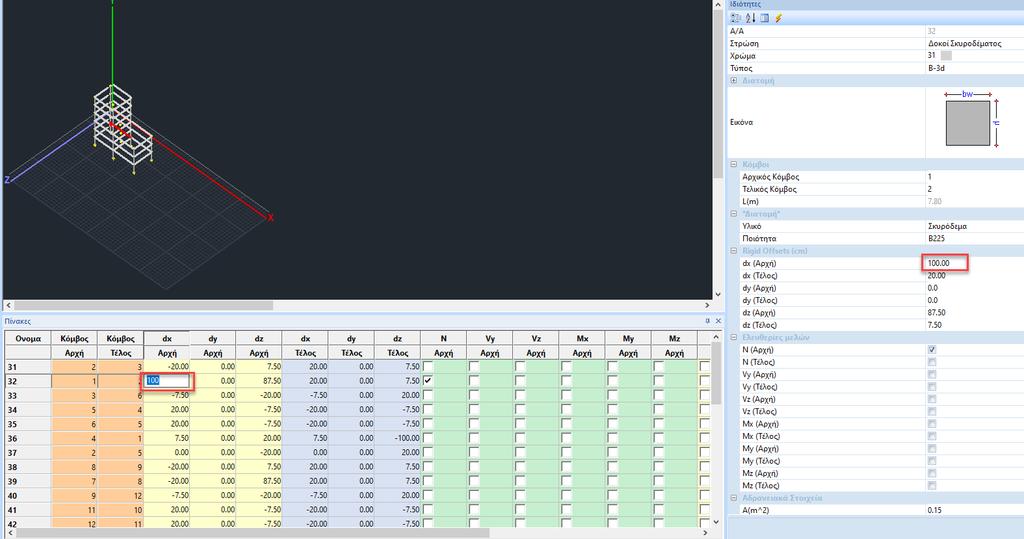The height and width of the screenshot is (539, 1024).
Task: Click the first dx column header
Action: pos(167,338)
